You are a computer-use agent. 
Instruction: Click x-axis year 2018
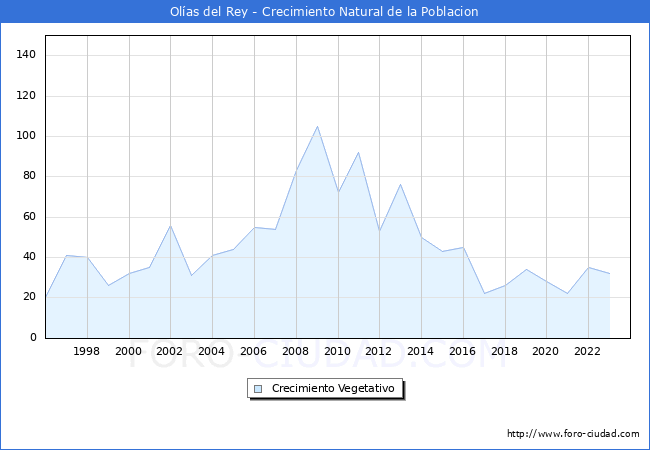[504, 351]
